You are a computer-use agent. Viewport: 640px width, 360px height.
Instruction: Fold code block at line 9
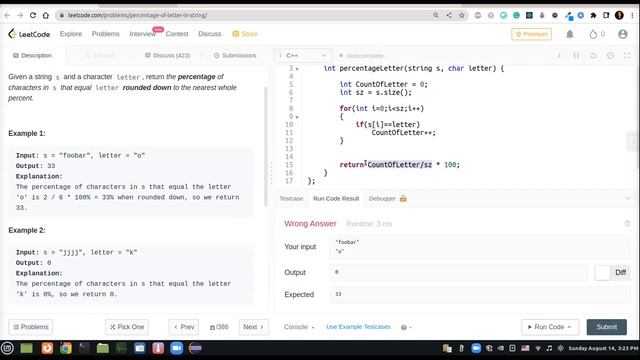(x=297, y=117)
